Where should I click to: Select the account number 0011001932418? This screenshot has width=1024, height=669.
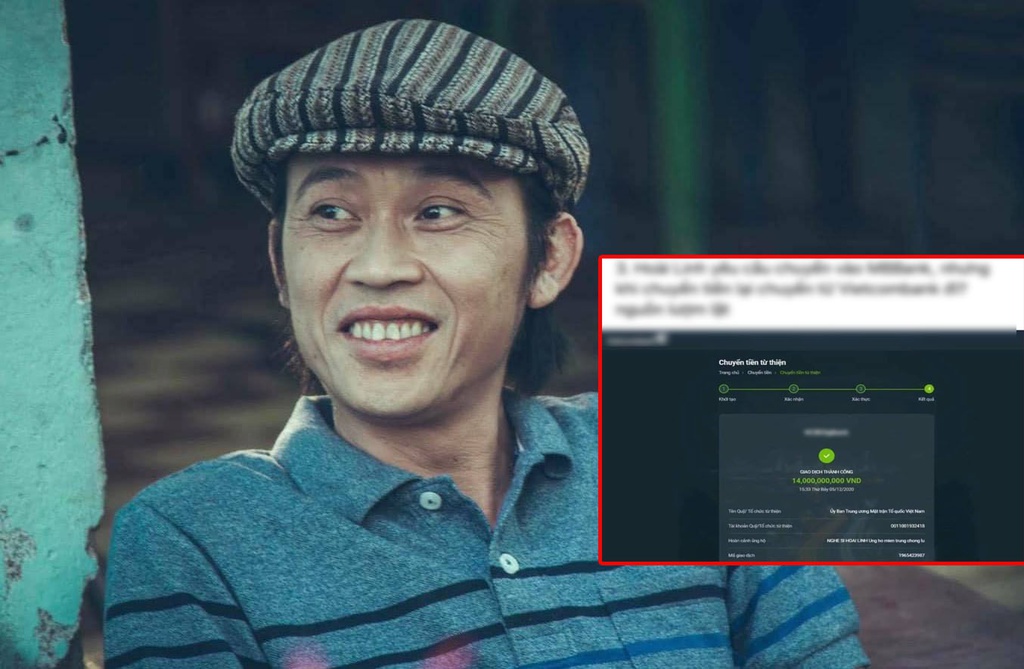click(x=903, y=525)
